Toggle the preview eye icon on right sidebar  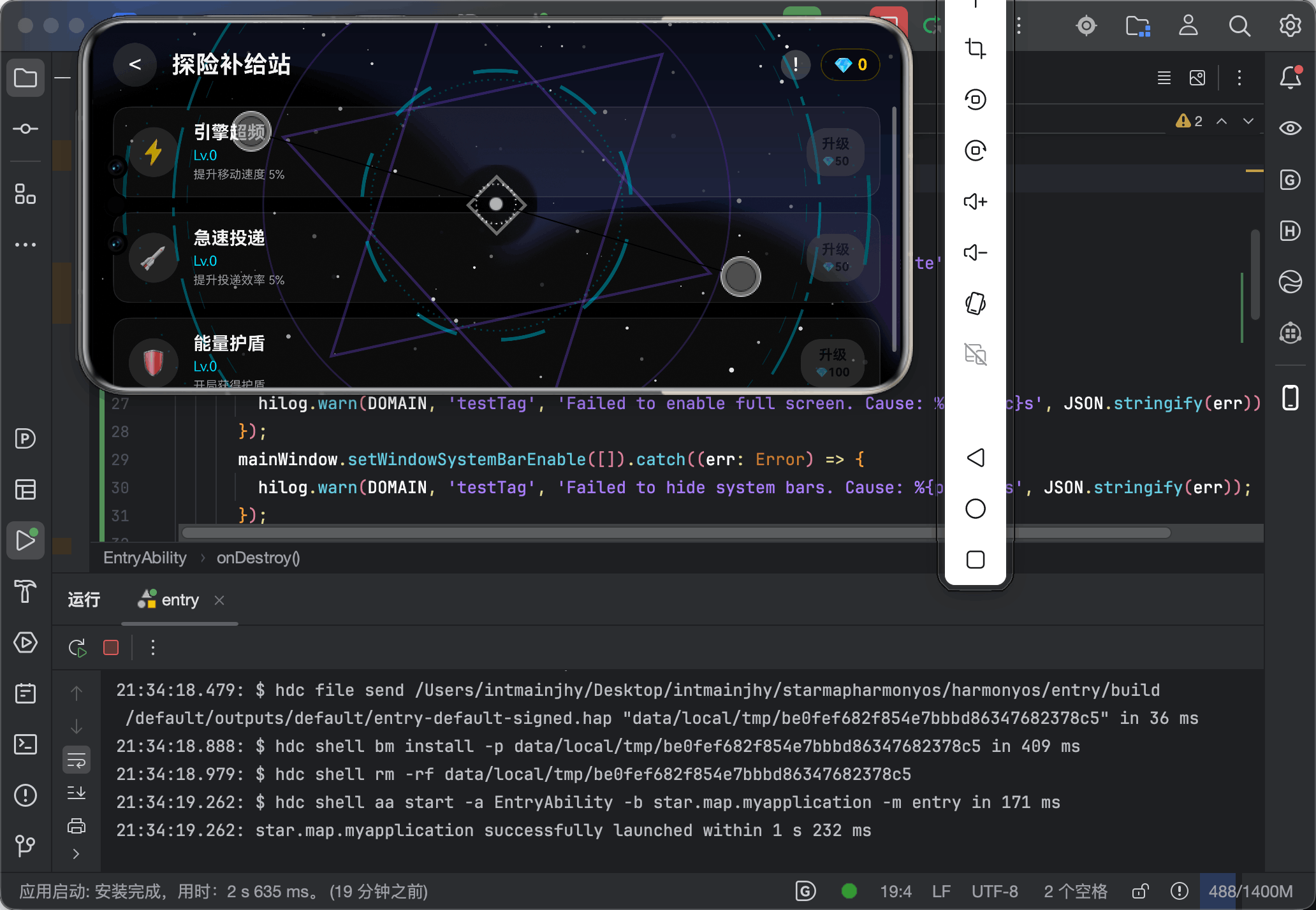(x=1290, y=129)
